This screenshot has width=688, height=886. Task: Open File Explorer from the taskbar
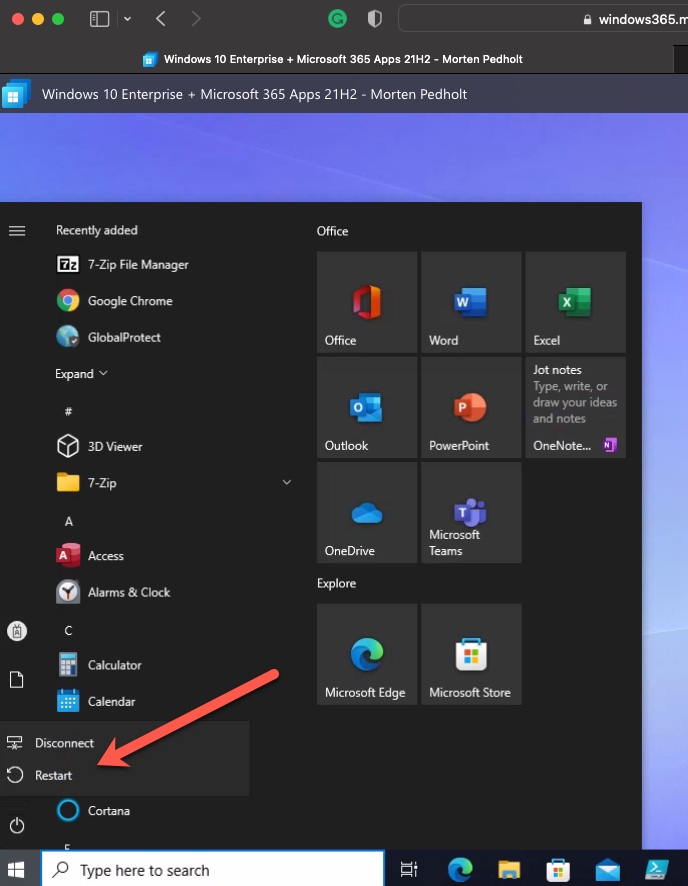509,870
